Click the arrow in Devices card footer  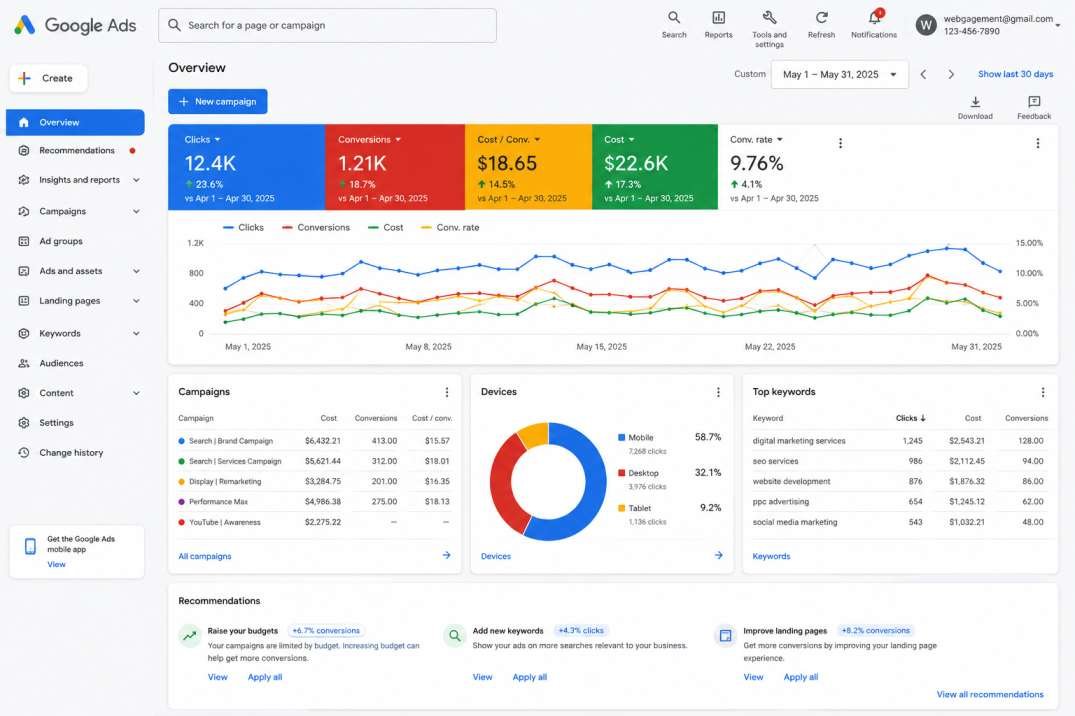click(718, 556)
